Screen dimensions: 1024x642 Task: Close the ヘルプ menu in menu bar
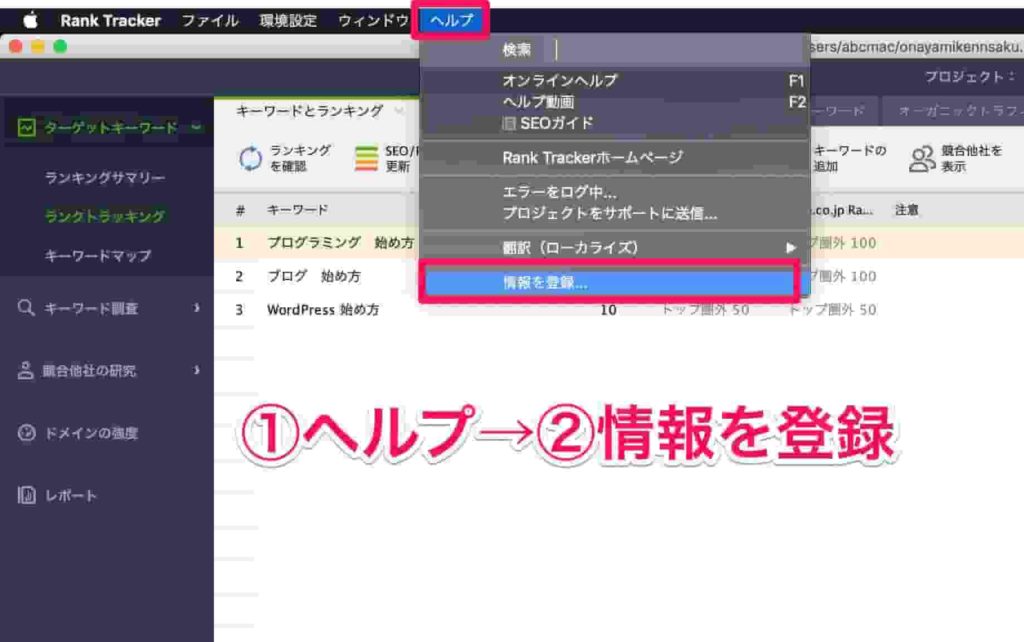coord(451,20)
